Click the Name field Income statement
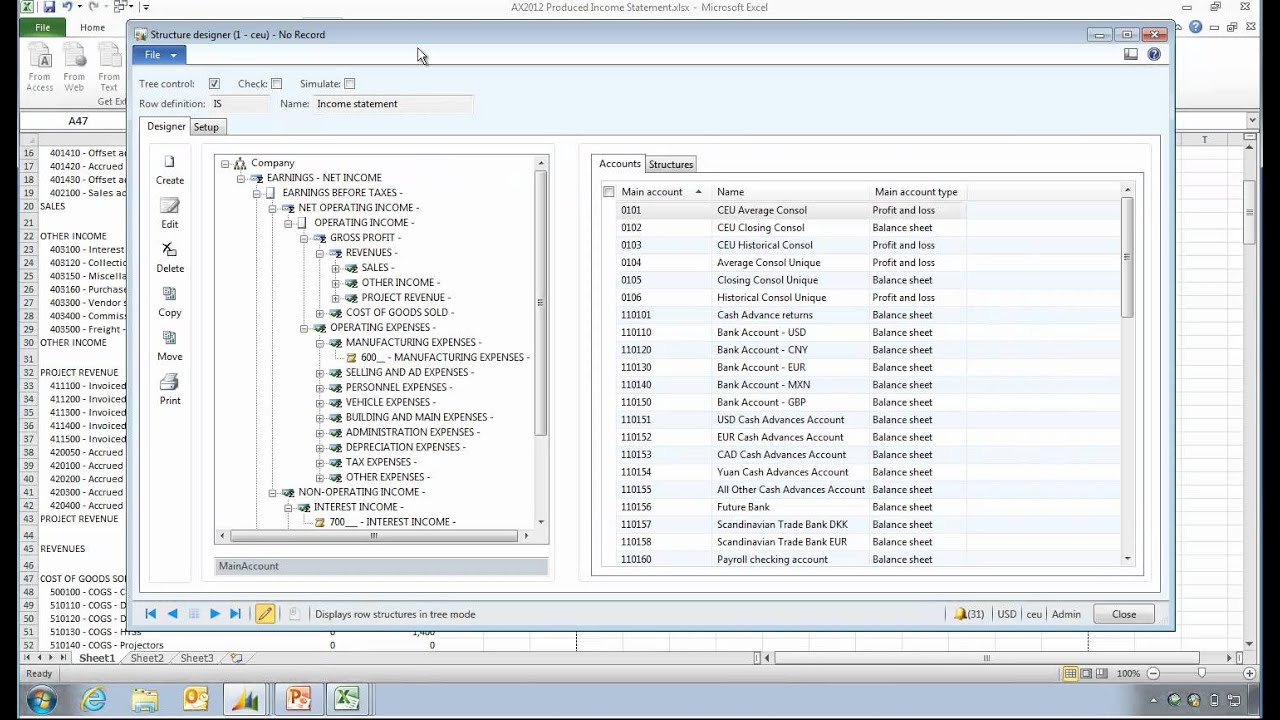 click(x=393, y=104)
